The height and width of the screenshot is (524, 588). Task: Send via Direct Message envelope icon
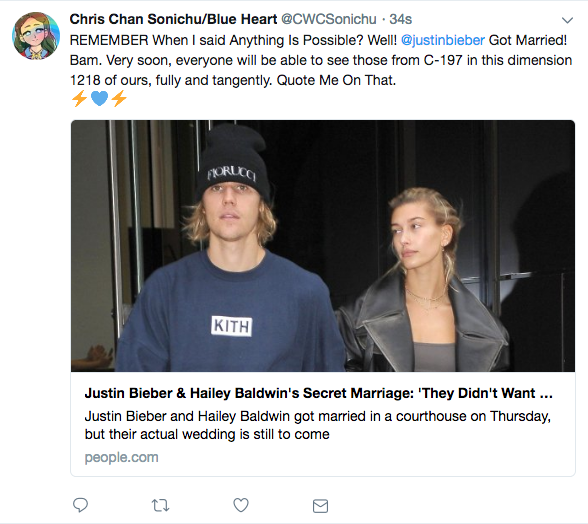[x=320, y=506]
